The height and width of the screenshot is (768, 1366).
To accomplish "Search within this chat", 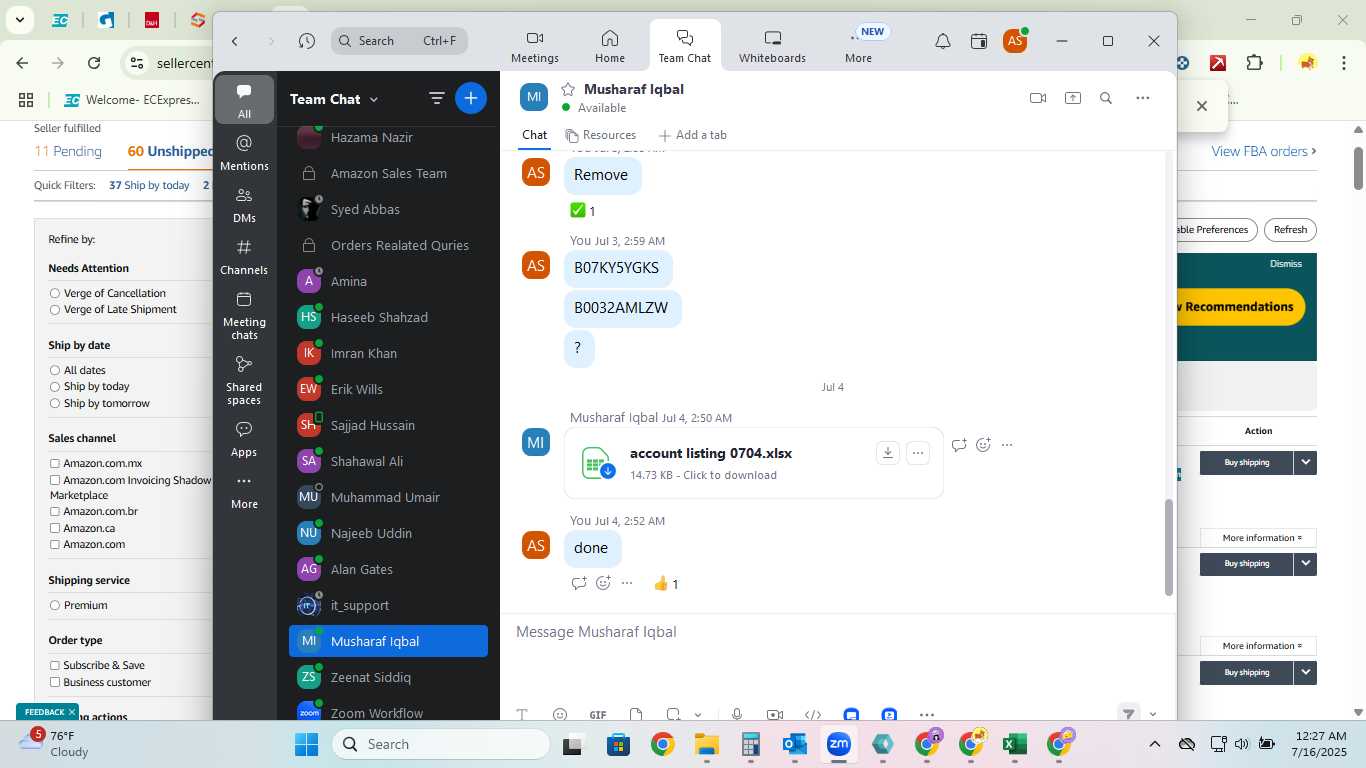I will click(1106, 98).
